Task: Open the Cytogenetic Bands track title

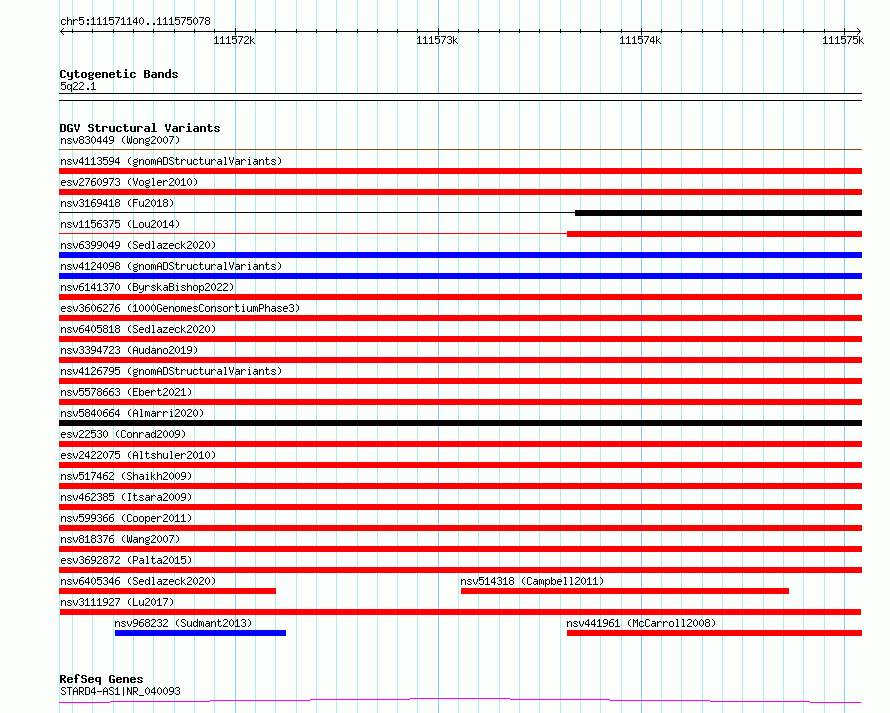Action: pos(119,74)
